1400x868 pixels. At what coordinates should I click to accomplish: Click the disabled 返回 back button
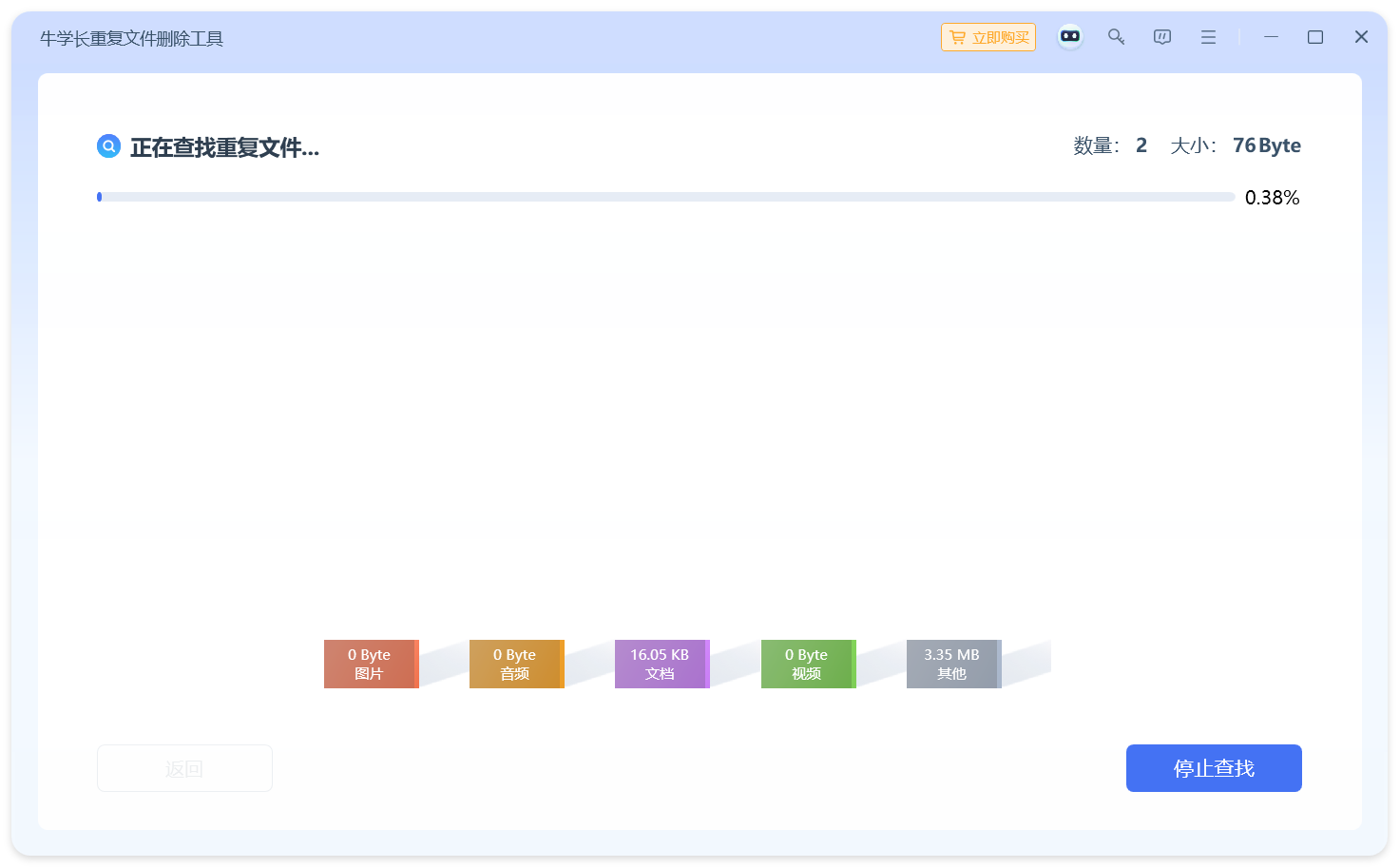click(x=184, y=768)
